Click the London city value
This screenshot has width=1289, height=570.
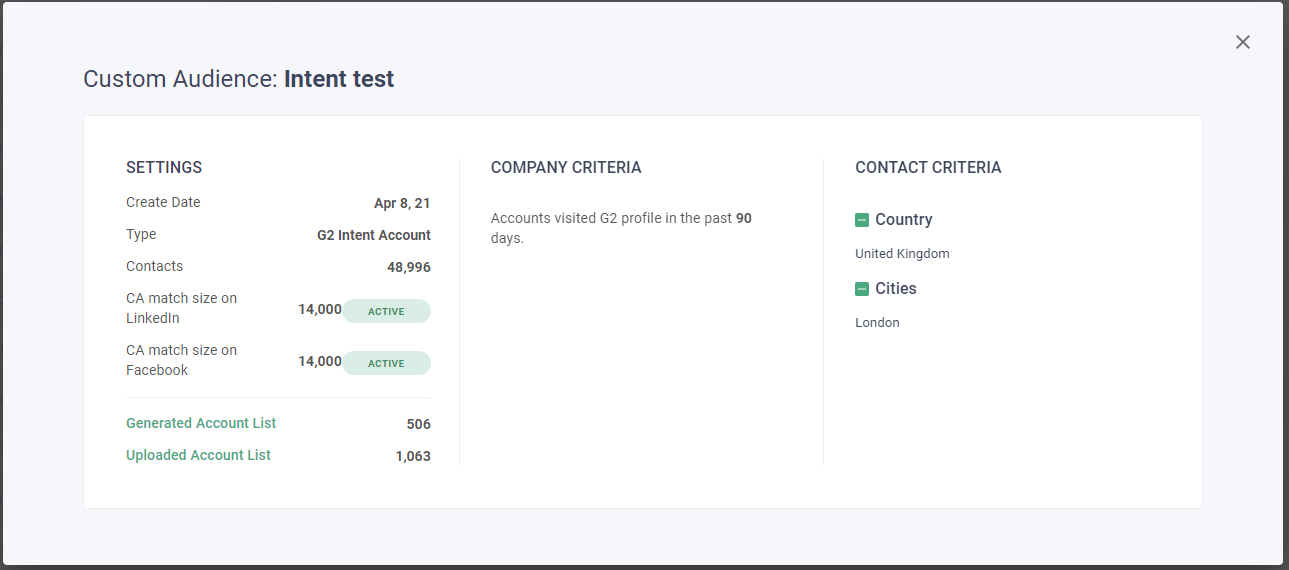coord(877,323)
